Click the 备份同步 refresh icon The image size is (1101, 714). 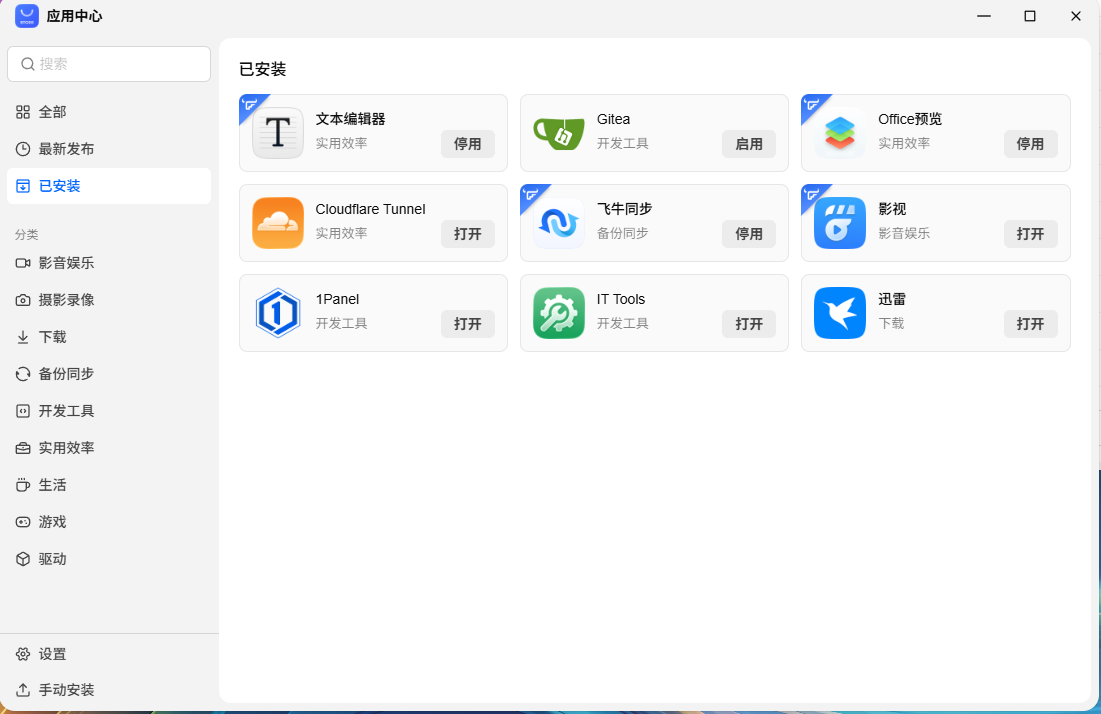coord(23,374)
